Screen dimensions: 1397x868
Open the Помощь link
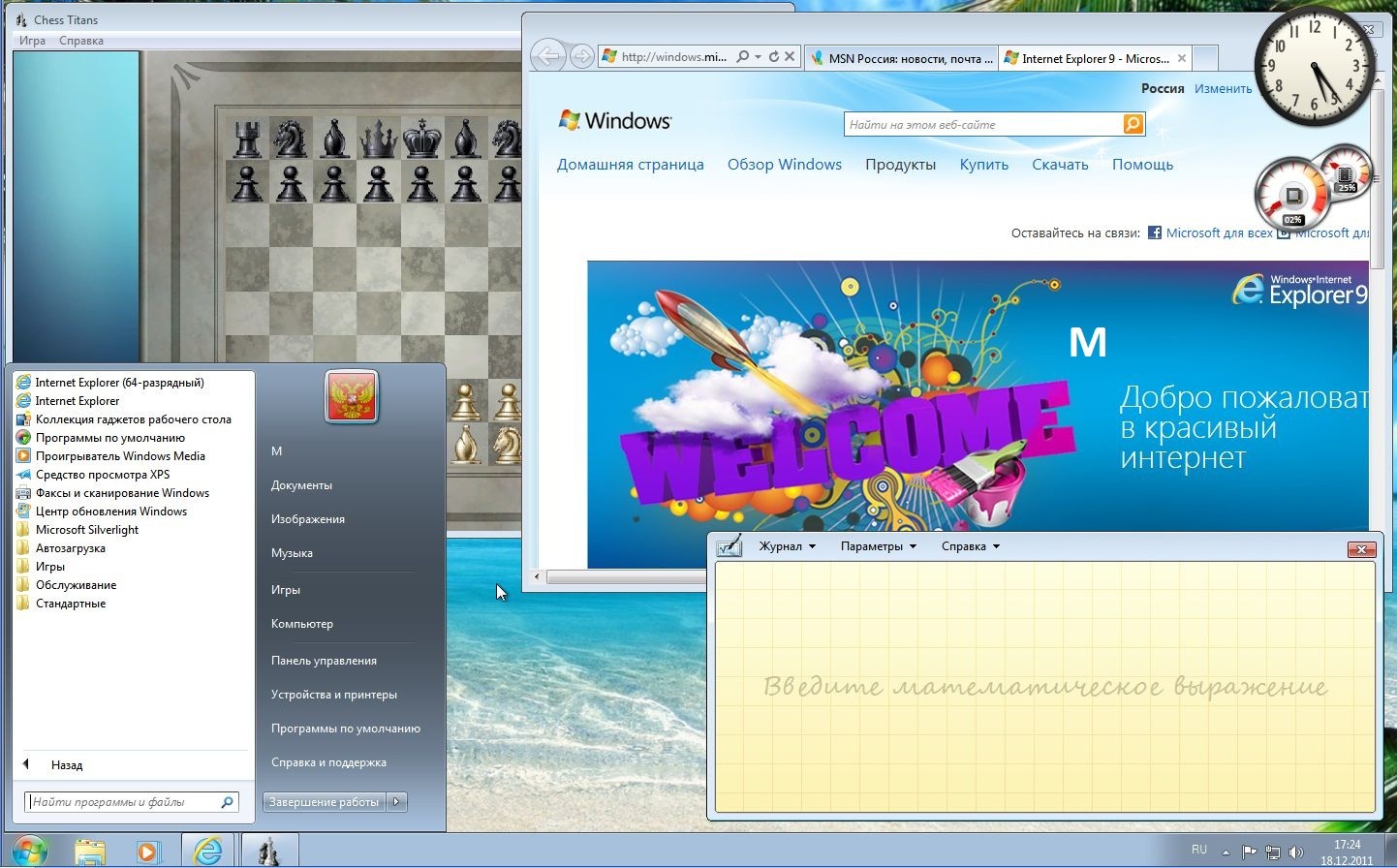1142,165
